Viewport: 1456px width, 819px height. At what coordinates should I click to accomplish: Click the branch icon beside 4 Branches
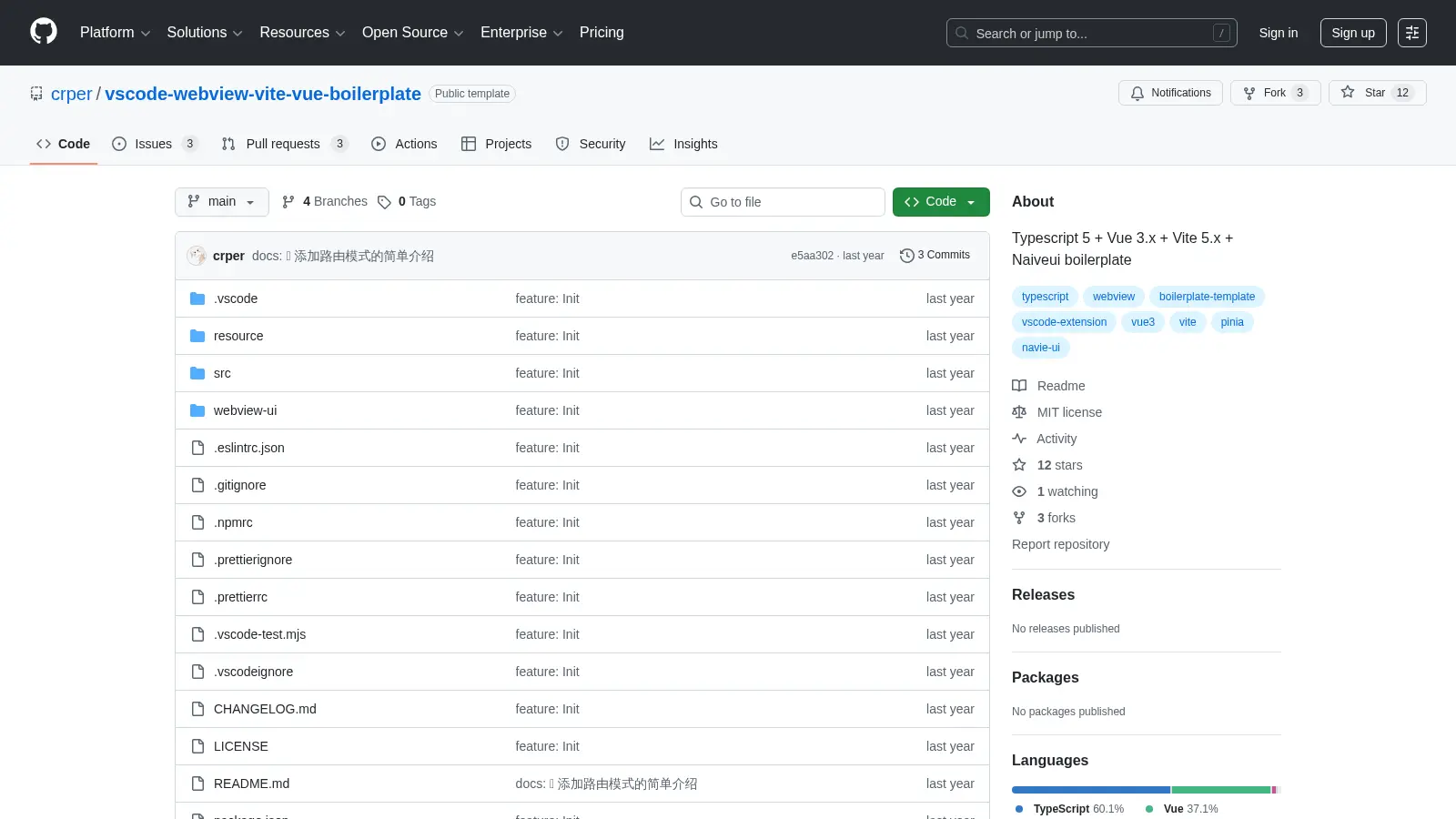tap(288, 202)
